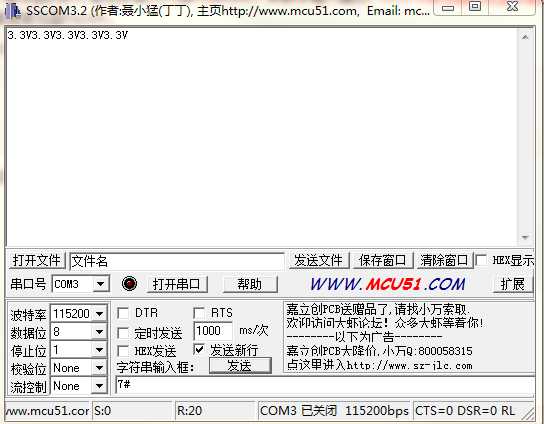
Task: Toggle the DTR checkbox
Action: point(123,313)
